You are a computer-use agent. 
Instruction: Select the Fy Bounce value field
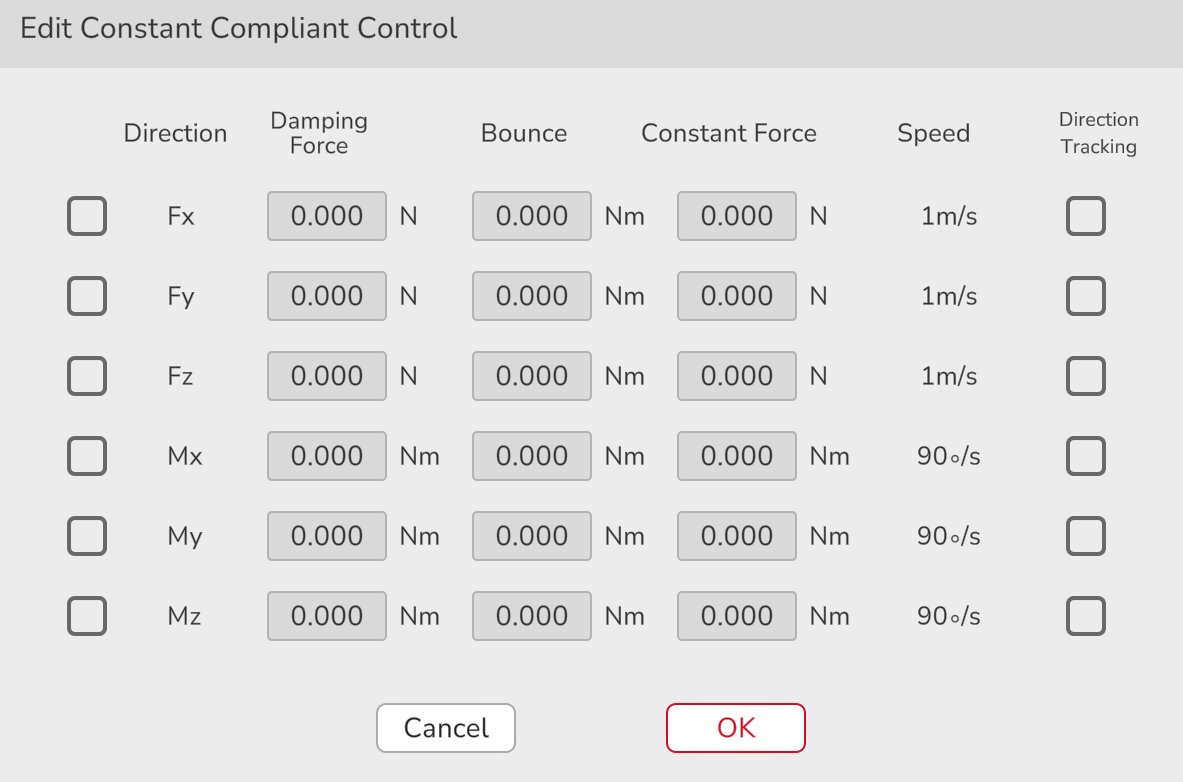(x=532, y=296)
